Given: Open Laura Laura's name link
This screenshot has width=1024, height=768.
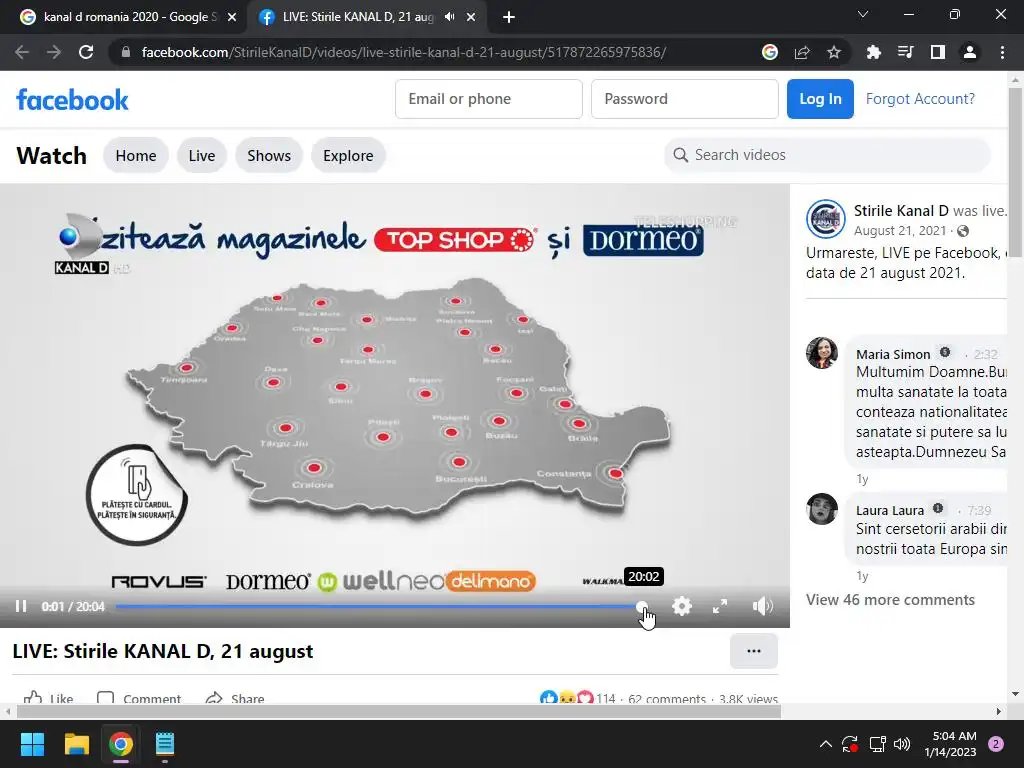Looking at the screenshot, I should (889, 510).
